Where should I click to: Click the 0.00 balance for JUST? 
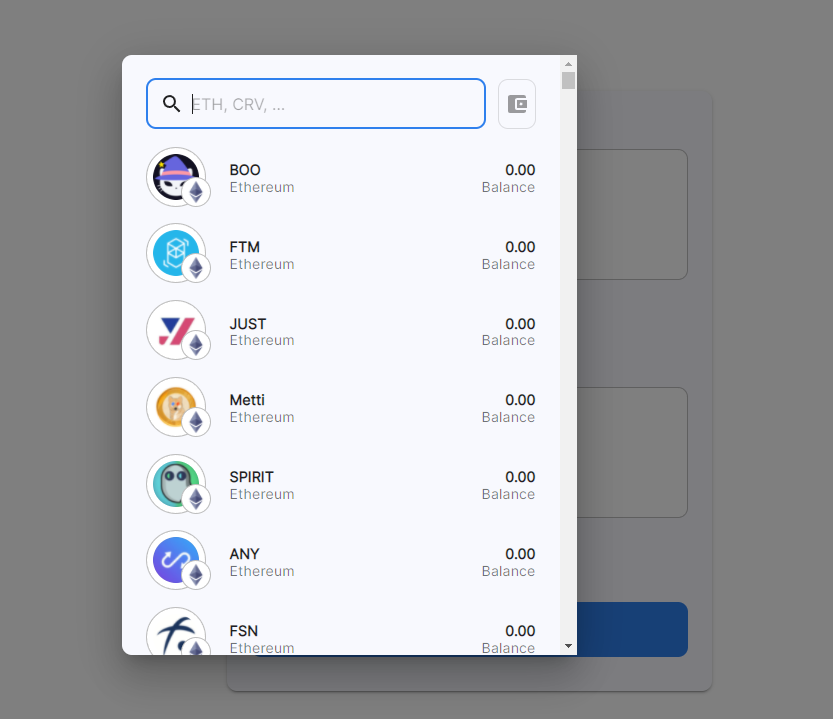point(520,324)
